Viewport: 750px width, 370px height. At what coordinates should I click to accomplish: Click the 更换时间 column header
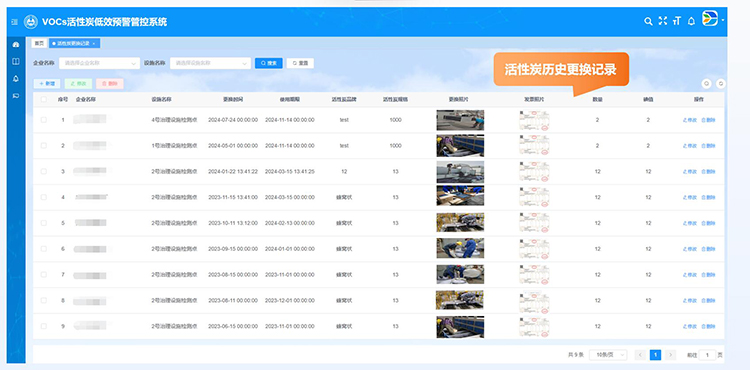233,99
